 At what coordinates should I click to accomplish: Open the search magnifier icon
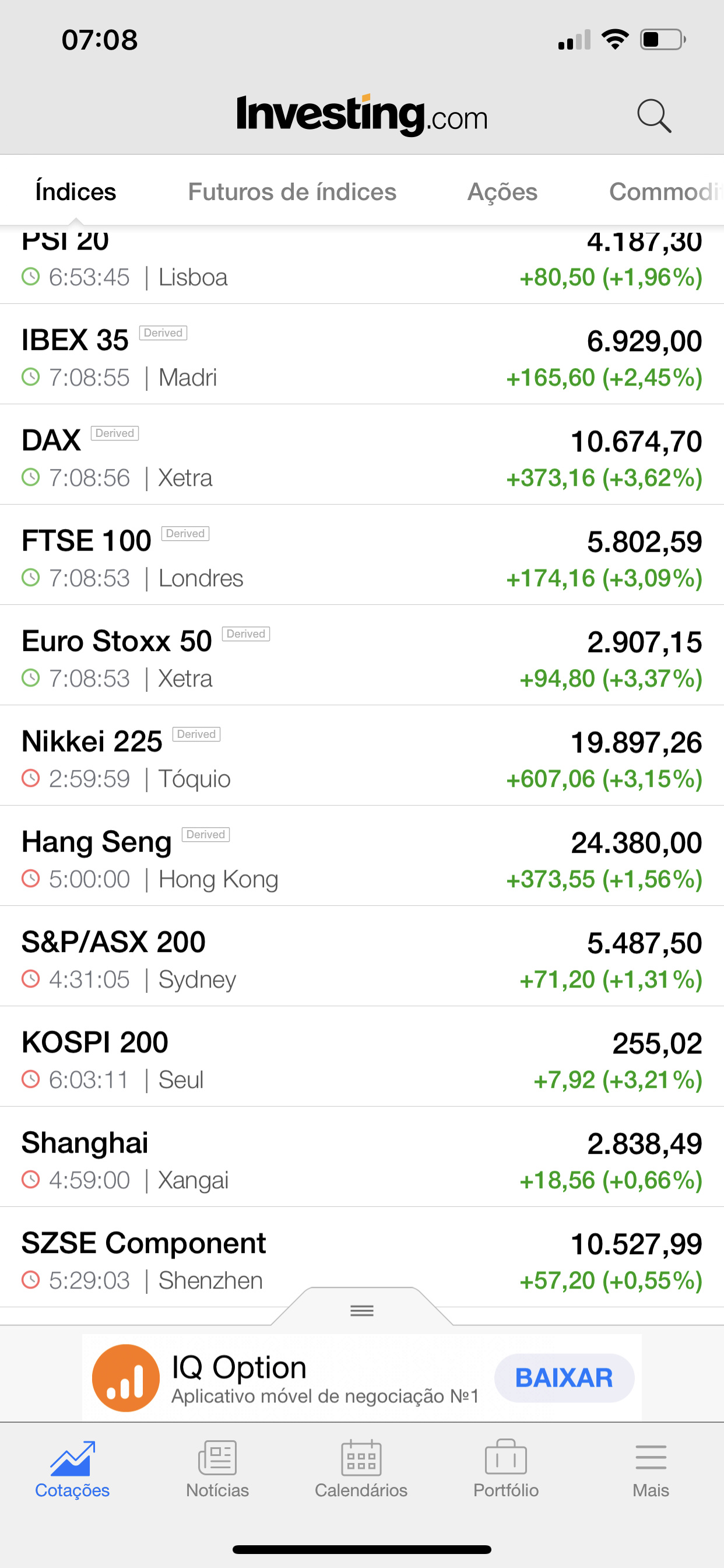[x=654, y=116]
